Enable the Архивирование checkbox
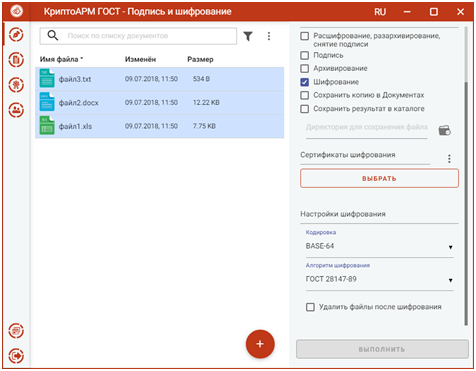This screenshot has width=476, height=371. (x=304, y=68)
